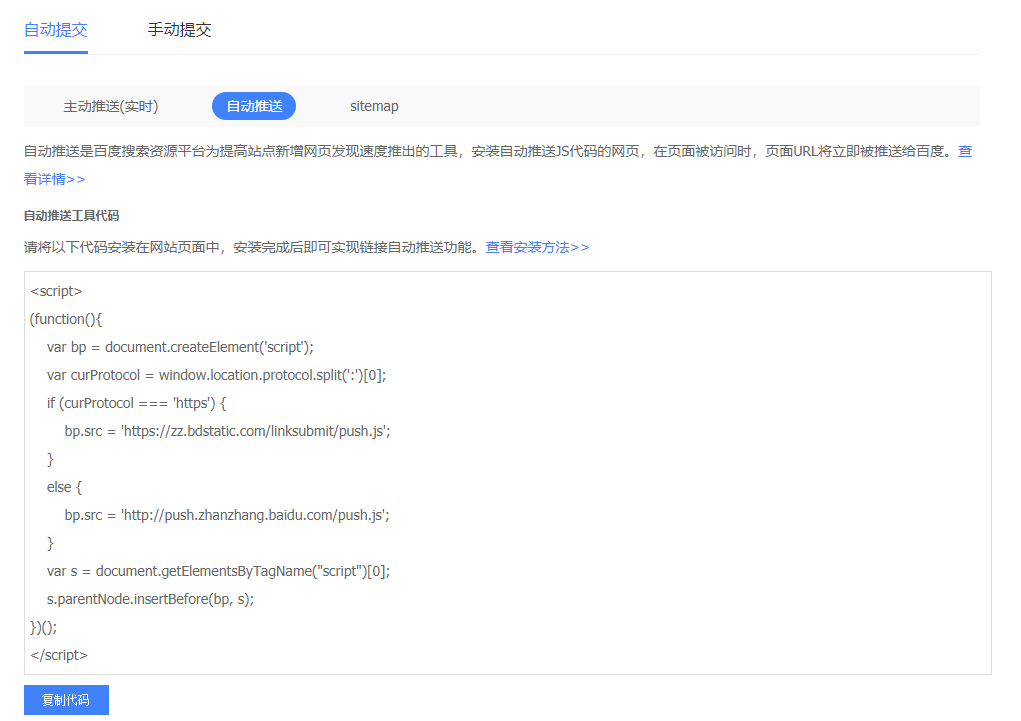Image resolution: width=1021 pixels, height=721 pixels.
Task: Click the 复制代码 button
Action: click(66, 700)
